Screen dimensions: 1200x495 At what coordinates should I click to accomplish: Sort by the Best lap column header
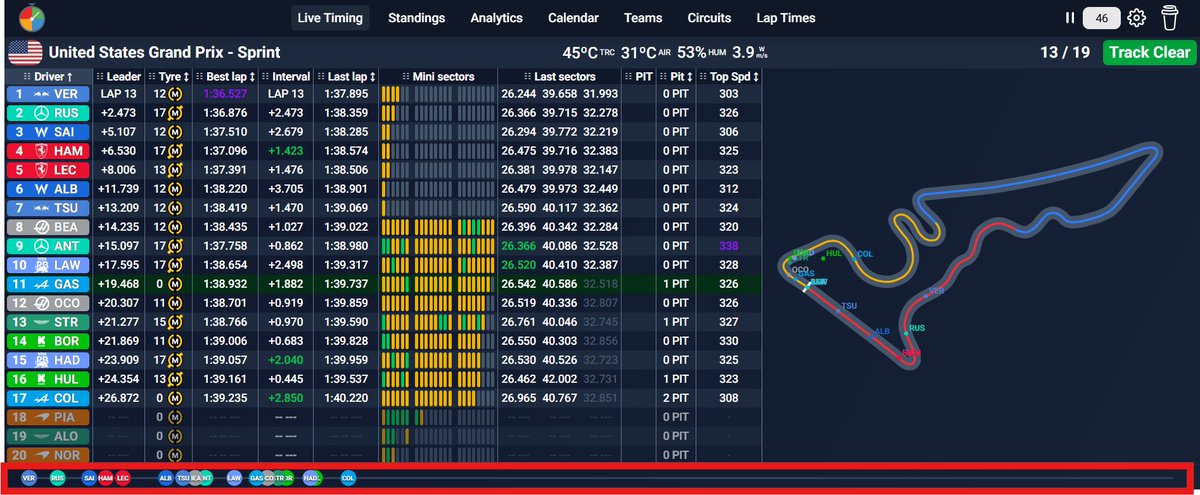pyautogui.click(x=225, y=76)
